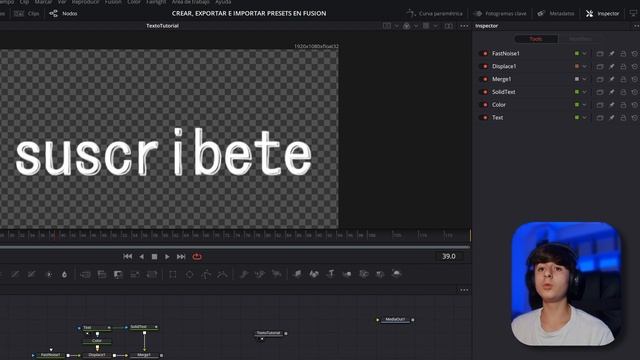Click the Merge1 gray color swatch
The height and width of the screenshot is (360, 640).
[577, 79]
